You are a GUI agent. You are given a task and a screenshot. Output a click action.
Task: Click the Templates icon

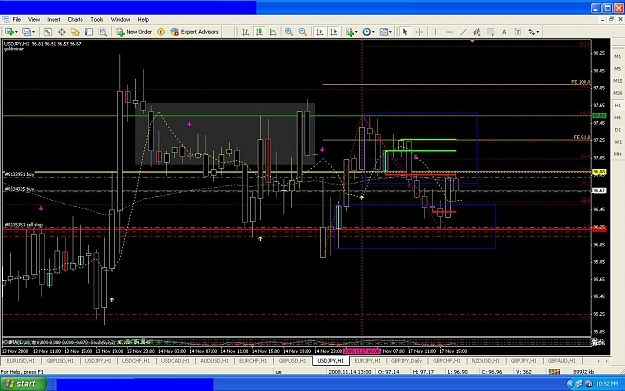click(x=383, y=32)
